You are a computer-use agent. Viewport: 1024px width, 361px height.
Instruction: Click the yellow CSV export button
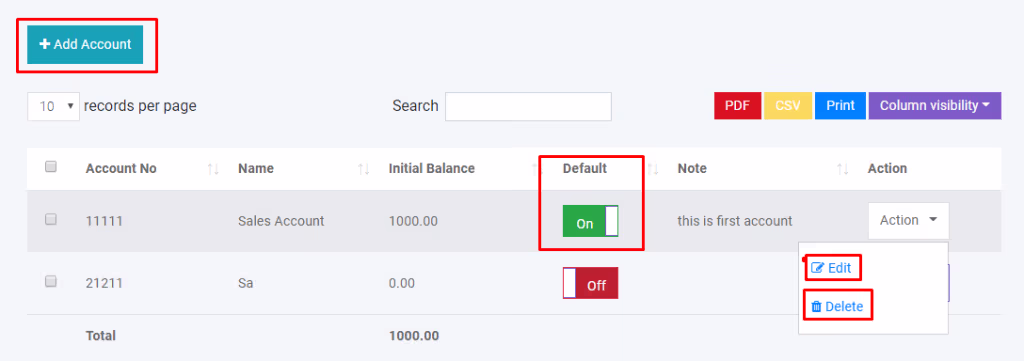click(x=788, y=105)
